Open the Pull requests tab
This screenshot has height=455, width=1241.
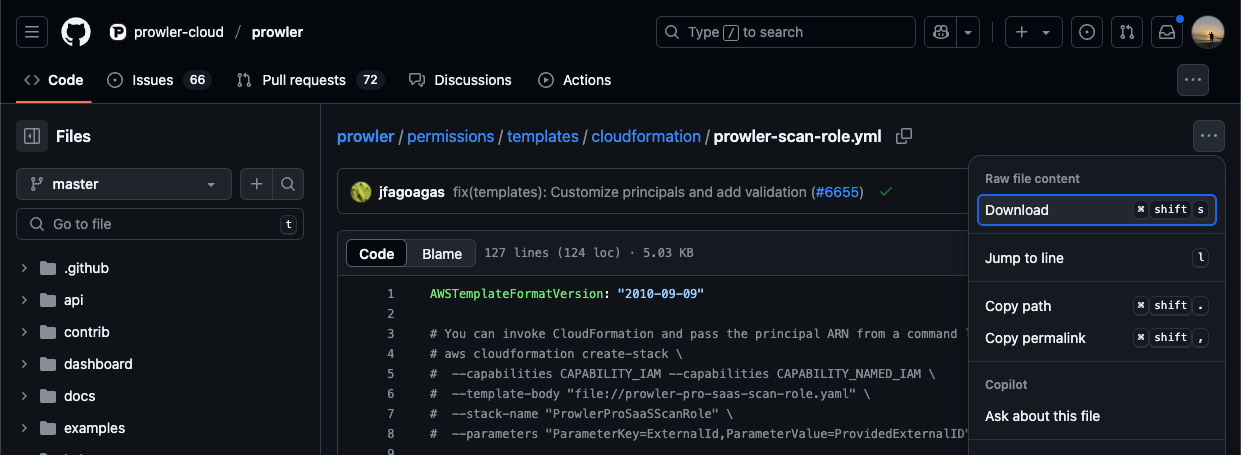310,80
